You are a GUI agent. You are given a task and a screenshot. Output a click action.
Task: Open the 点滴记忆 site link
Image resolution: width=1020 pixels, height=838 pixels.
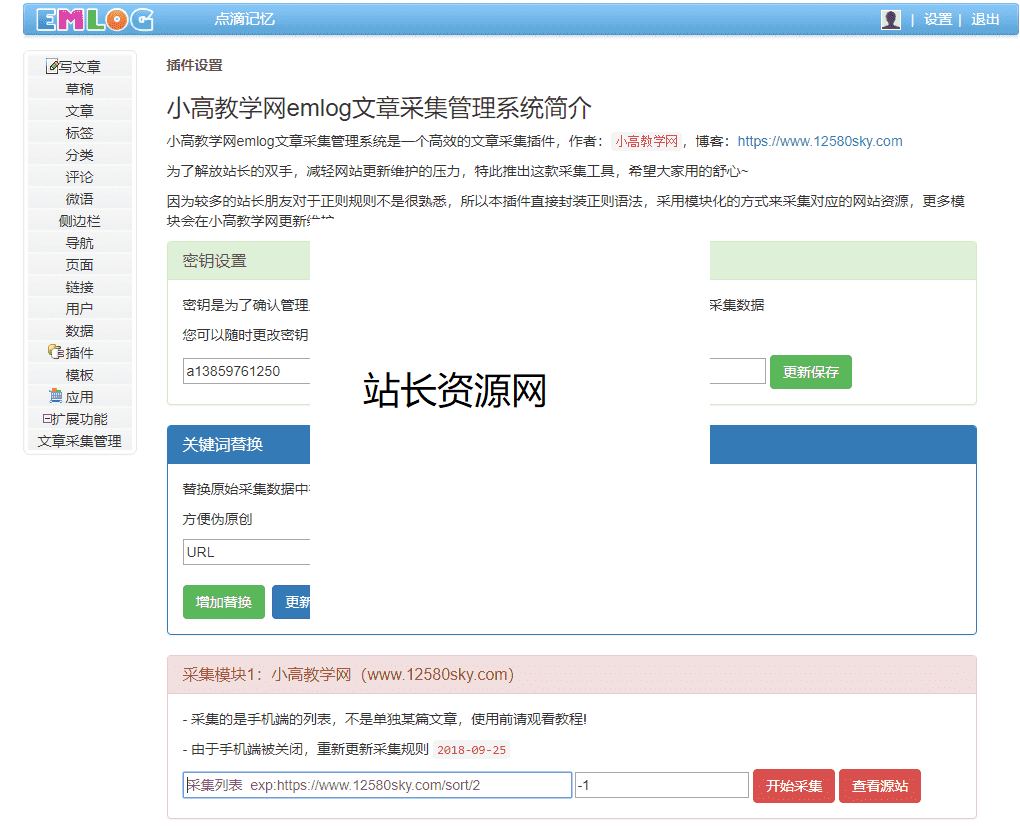244,19
